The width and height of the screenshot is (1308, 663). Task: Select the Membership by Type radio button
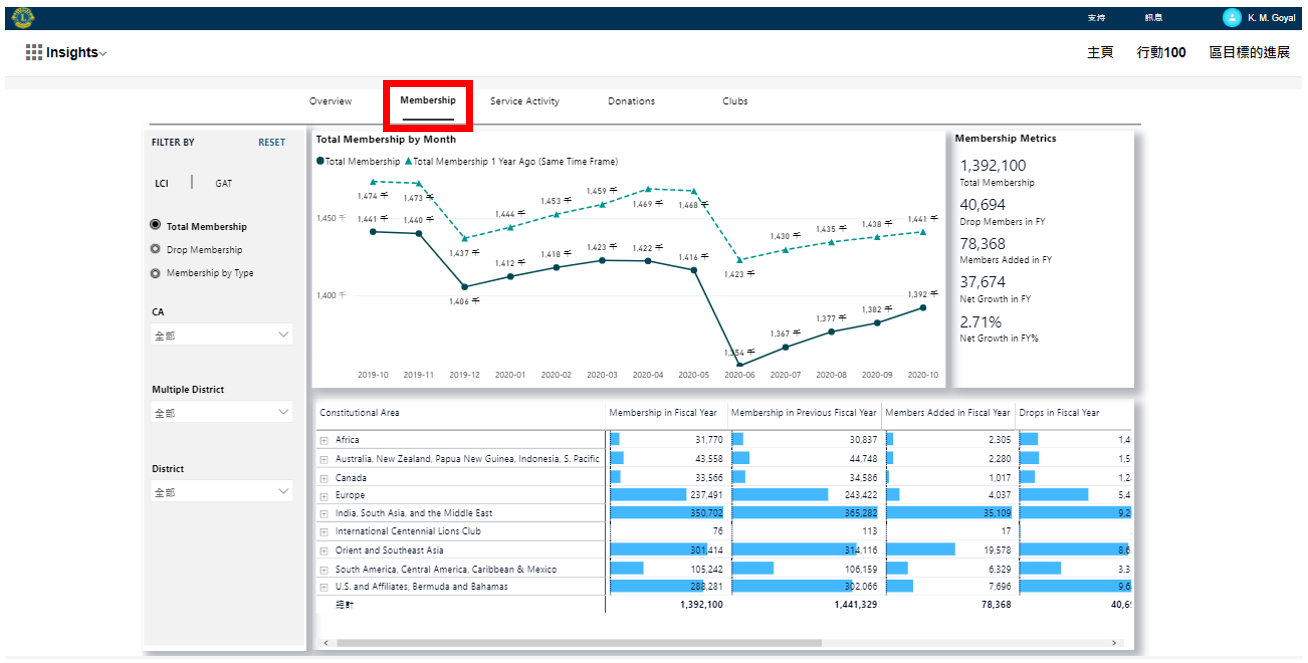pyautogui.click(x=155, y=273)
